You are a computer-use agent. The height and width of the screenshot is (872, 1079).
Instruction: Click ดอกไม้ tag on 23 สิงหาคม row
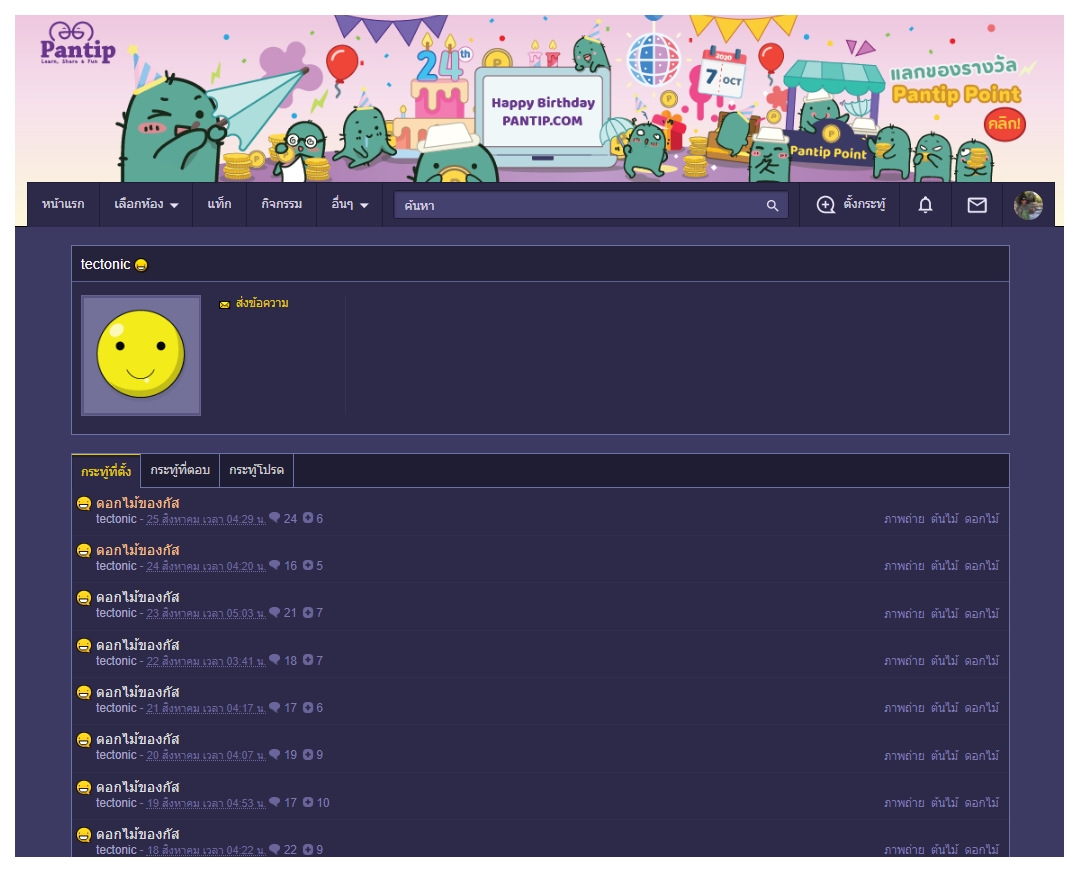[x=981, y=614]
